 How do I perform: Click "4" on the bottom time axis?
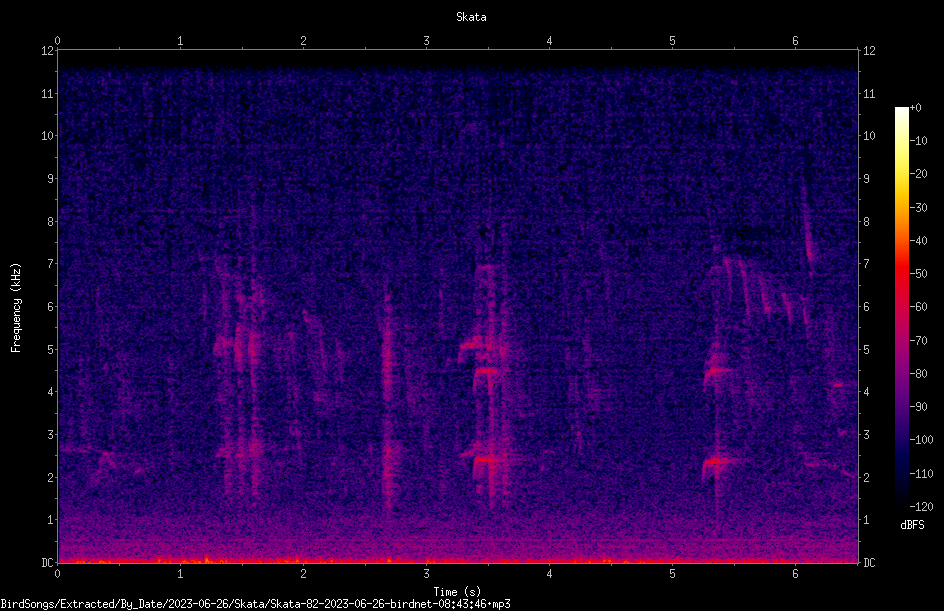549,574
